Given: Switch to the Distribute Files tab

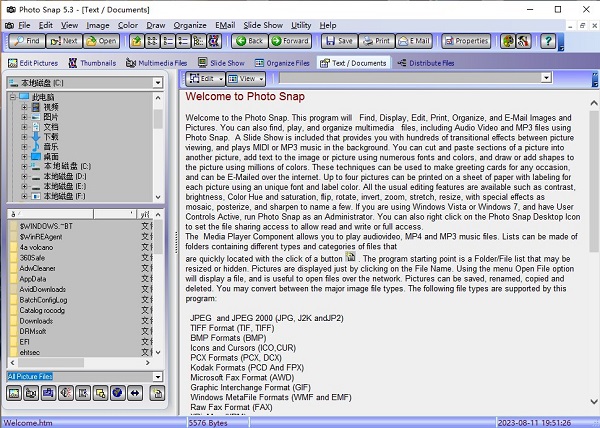Looking at the screenshot, I should (426, 63).
